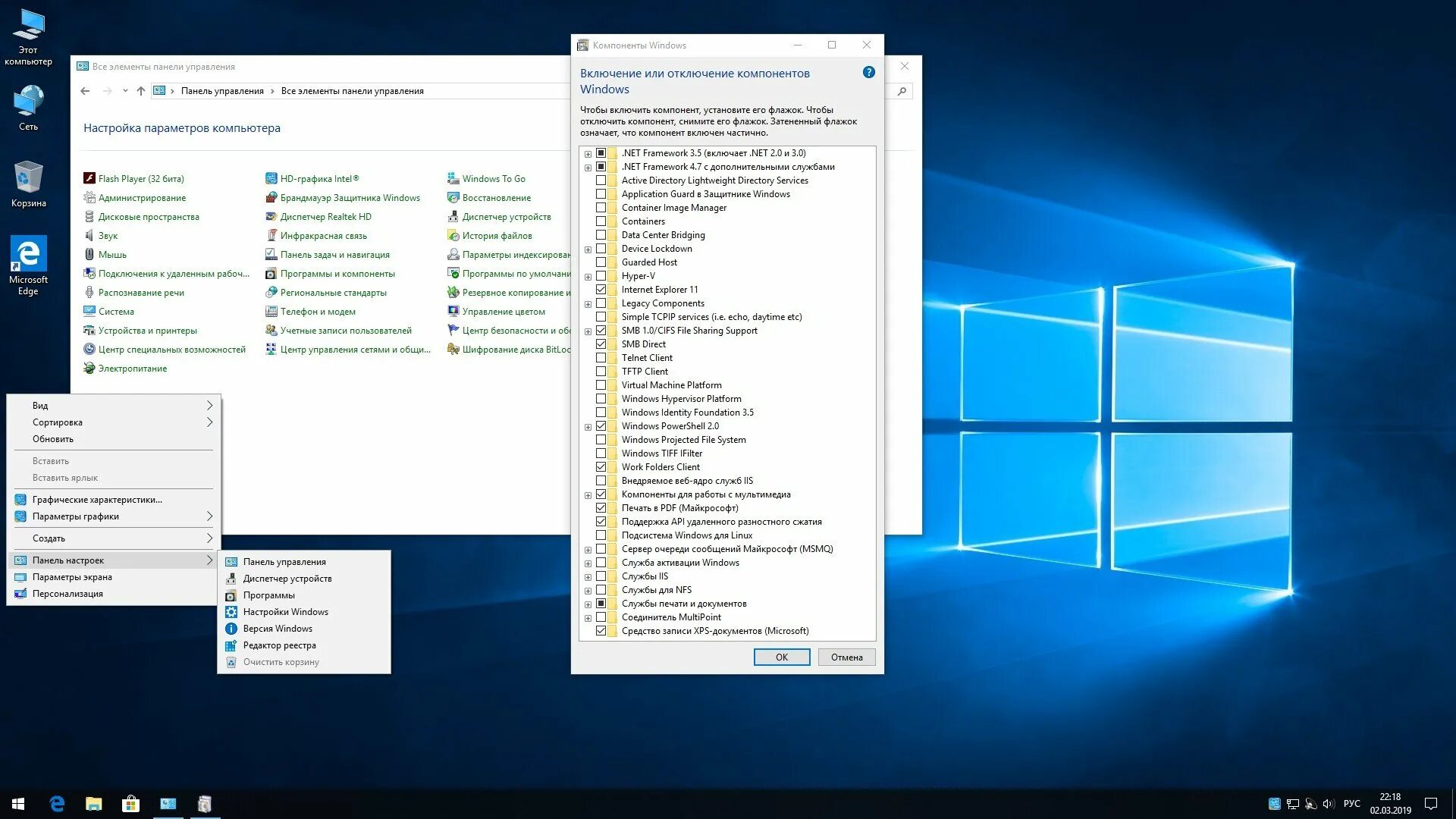Choose Обновить from context menu
1456x819 pixels.
tap(114, 439)
